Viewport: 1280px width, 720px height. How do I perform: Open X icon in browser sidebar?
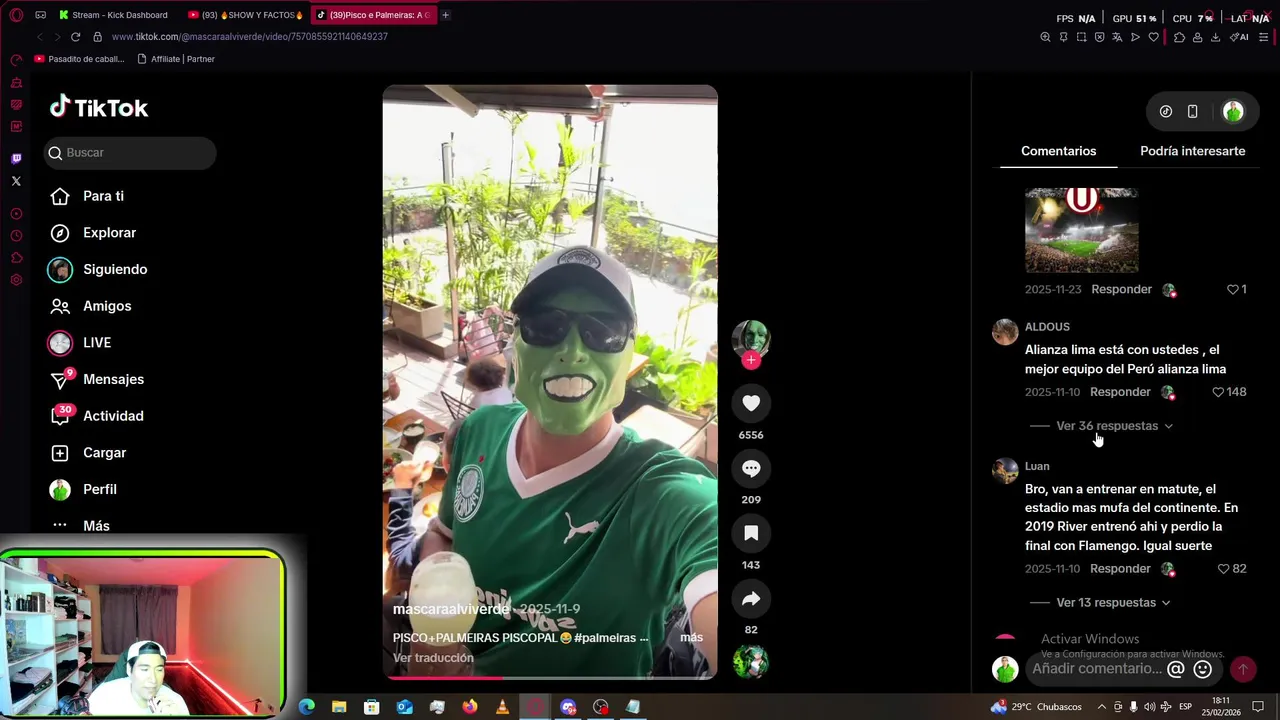pyautogui.click(x=16, y=181)
